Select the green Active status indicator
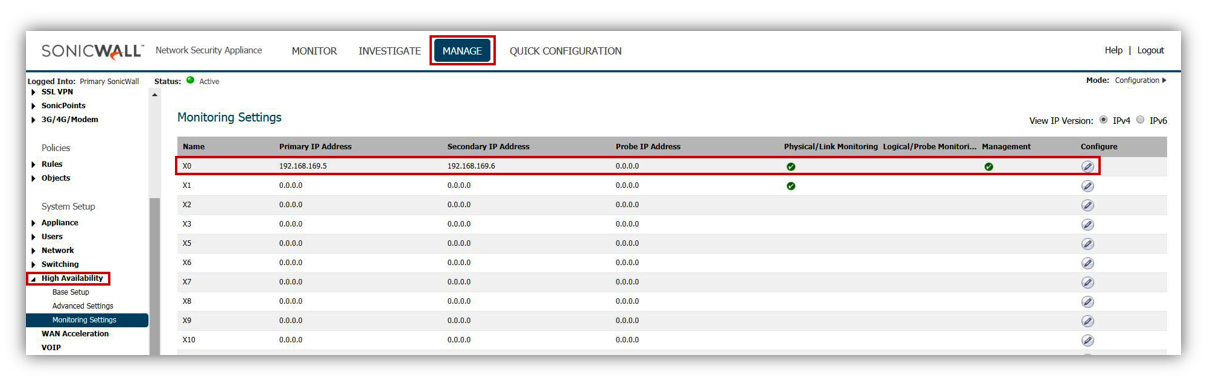The height and width of the screenshot is (383, 1208). (x=190, y=81)
